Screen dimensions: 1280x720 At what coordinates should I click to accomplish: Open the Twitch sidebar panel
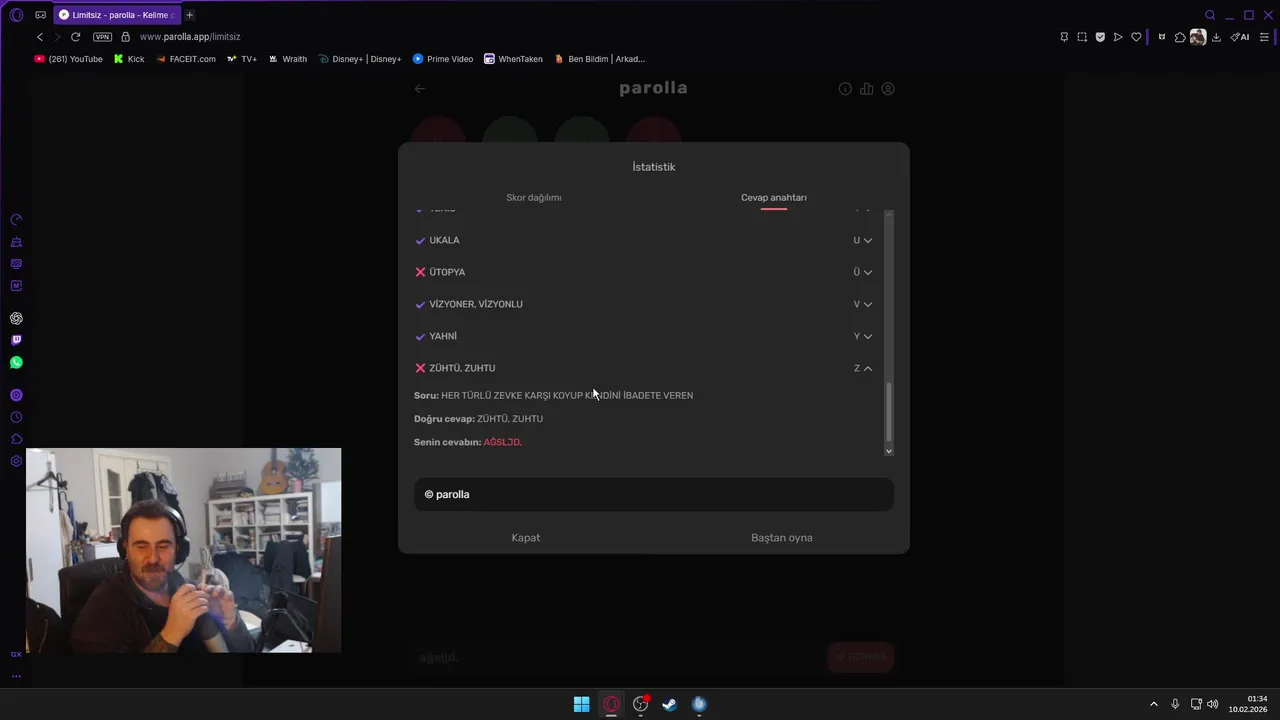coord(16,340)
